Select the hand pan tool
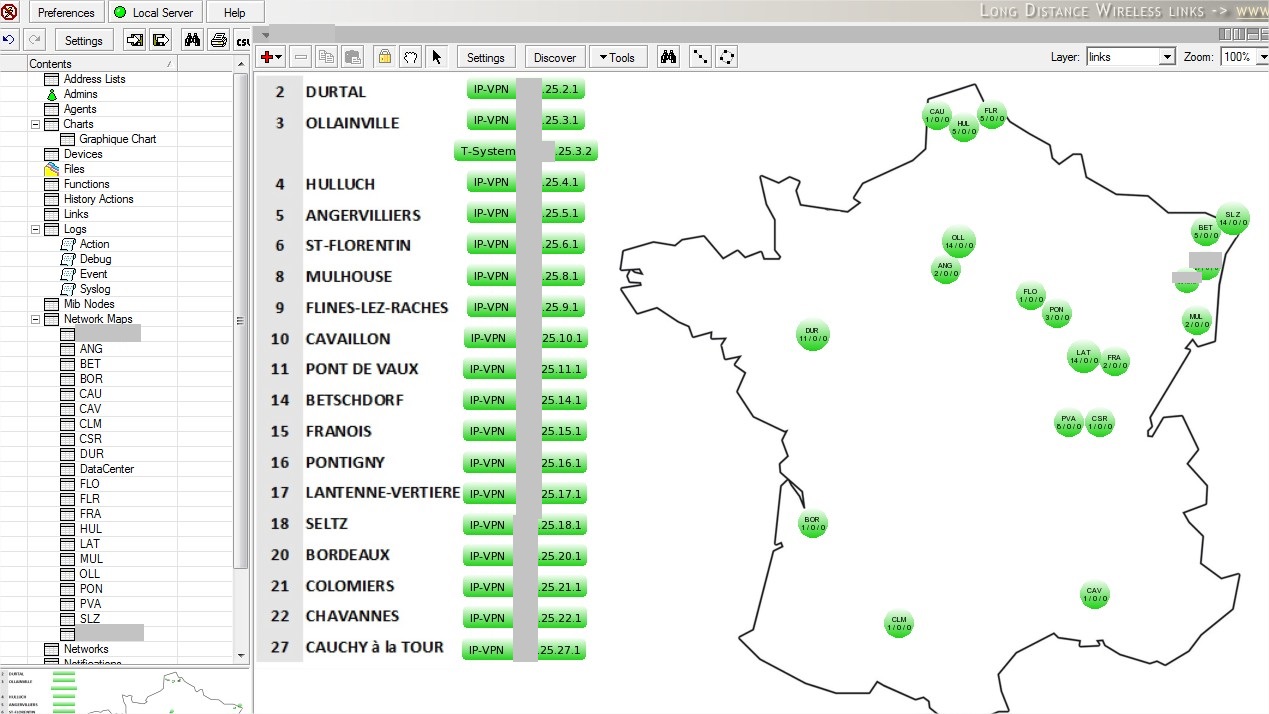This screenshot has height=714, width=1269. pyautogui.click(x=410, y=57)
